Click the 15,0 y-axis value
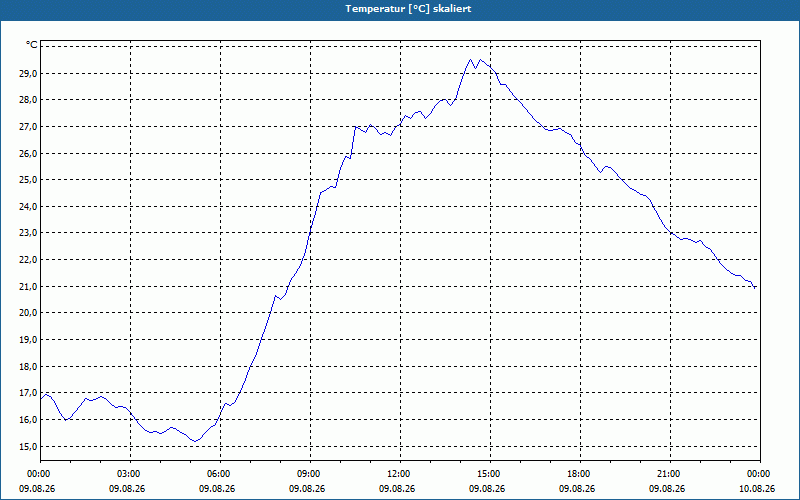 (29, 447)
